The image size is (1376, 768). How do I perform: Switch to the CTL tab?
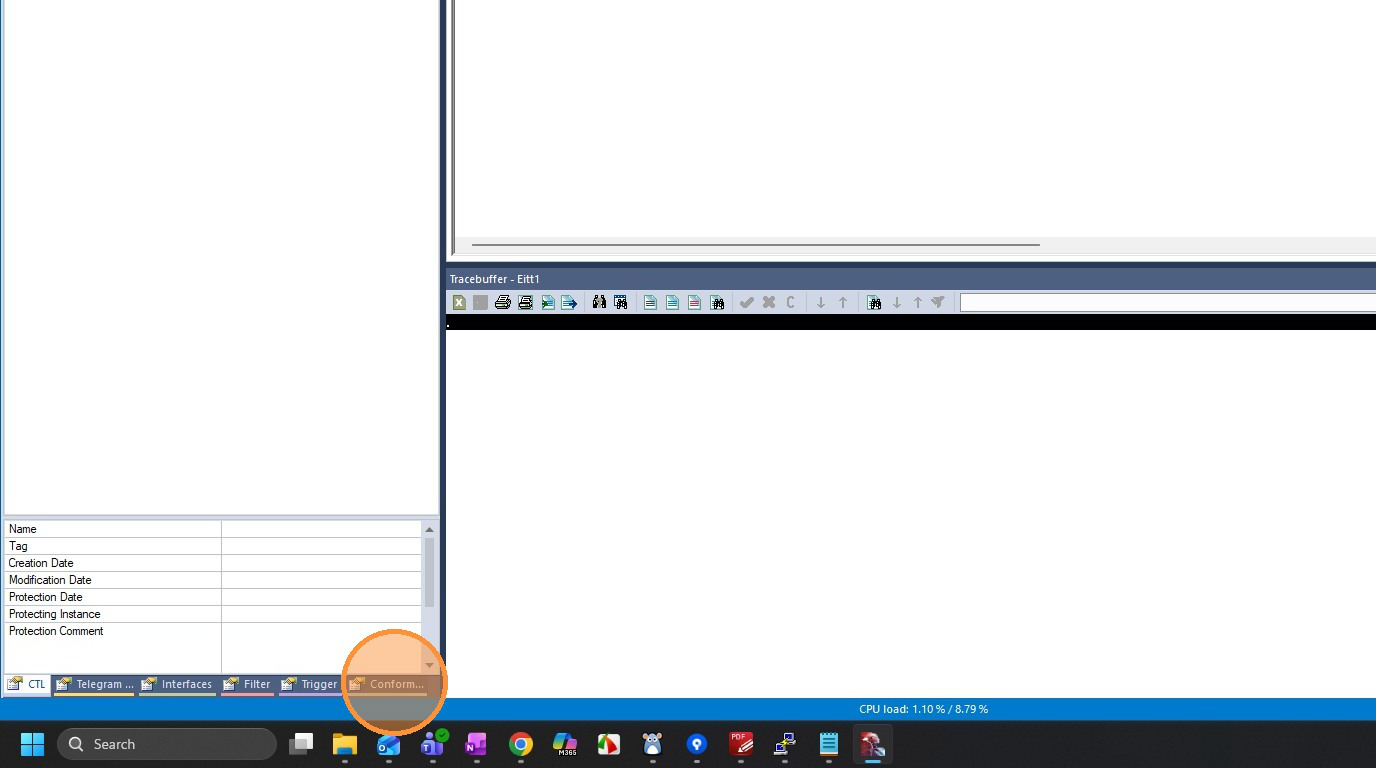27,684
